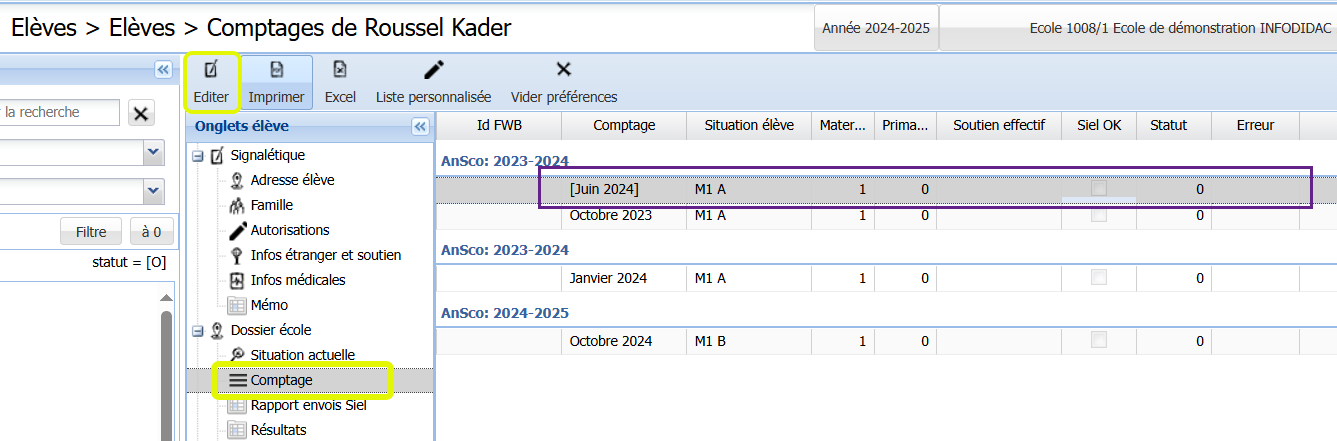The image size is (1337, 441).
Task: Collapse the Dossier école tree node
Action: tap(198, 330)
